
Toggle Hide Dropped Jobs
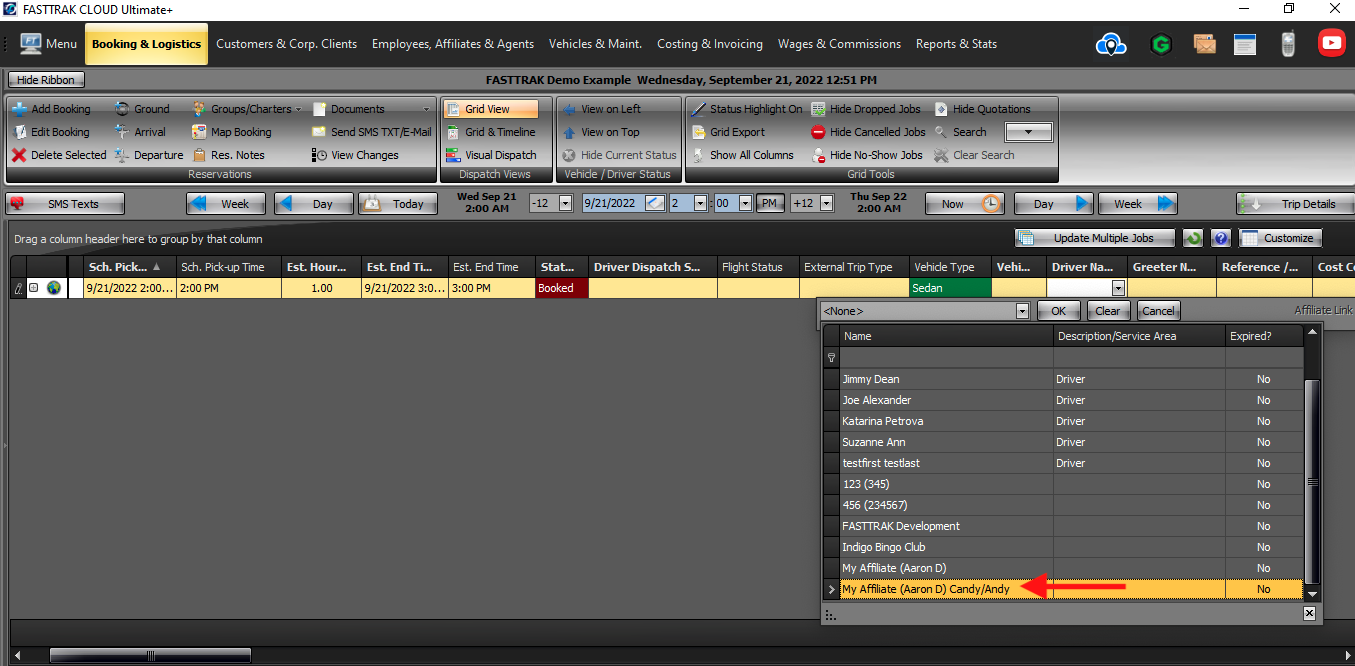click(866, 109)
